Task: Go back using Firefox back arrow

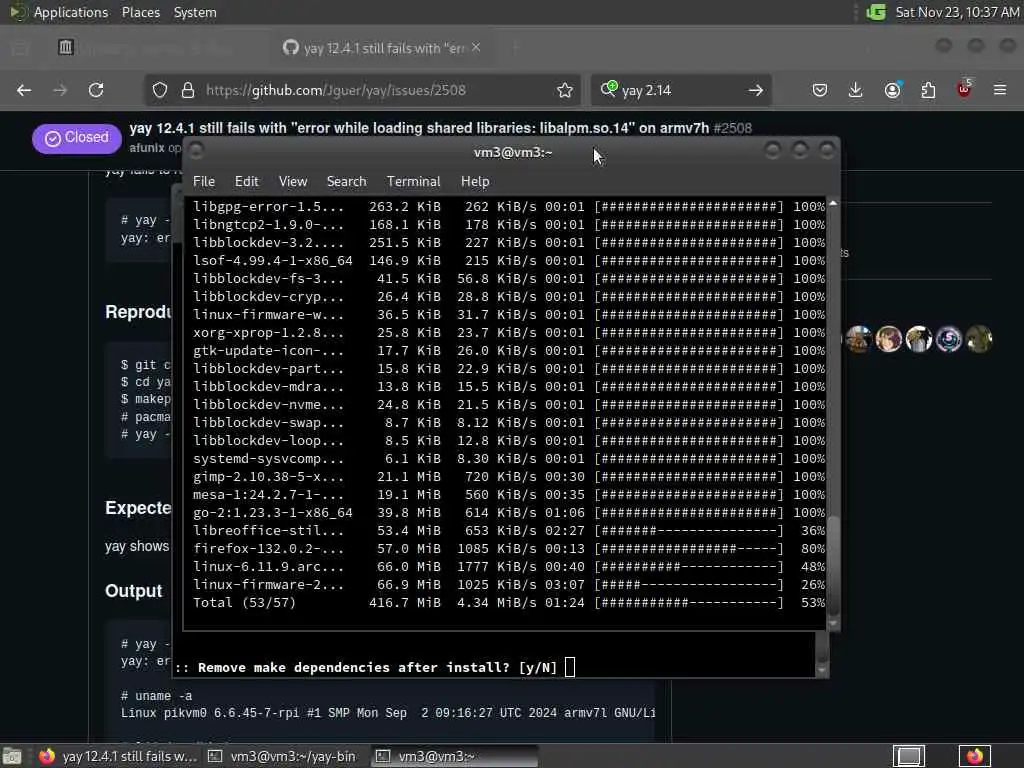Action: tap(24, 90)
